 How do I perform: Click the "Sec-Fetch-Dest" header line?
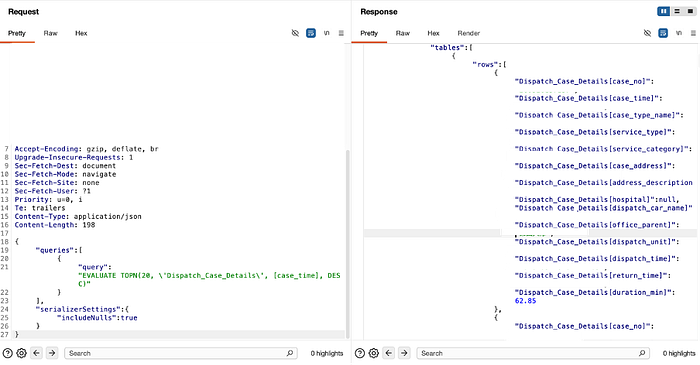65,166
